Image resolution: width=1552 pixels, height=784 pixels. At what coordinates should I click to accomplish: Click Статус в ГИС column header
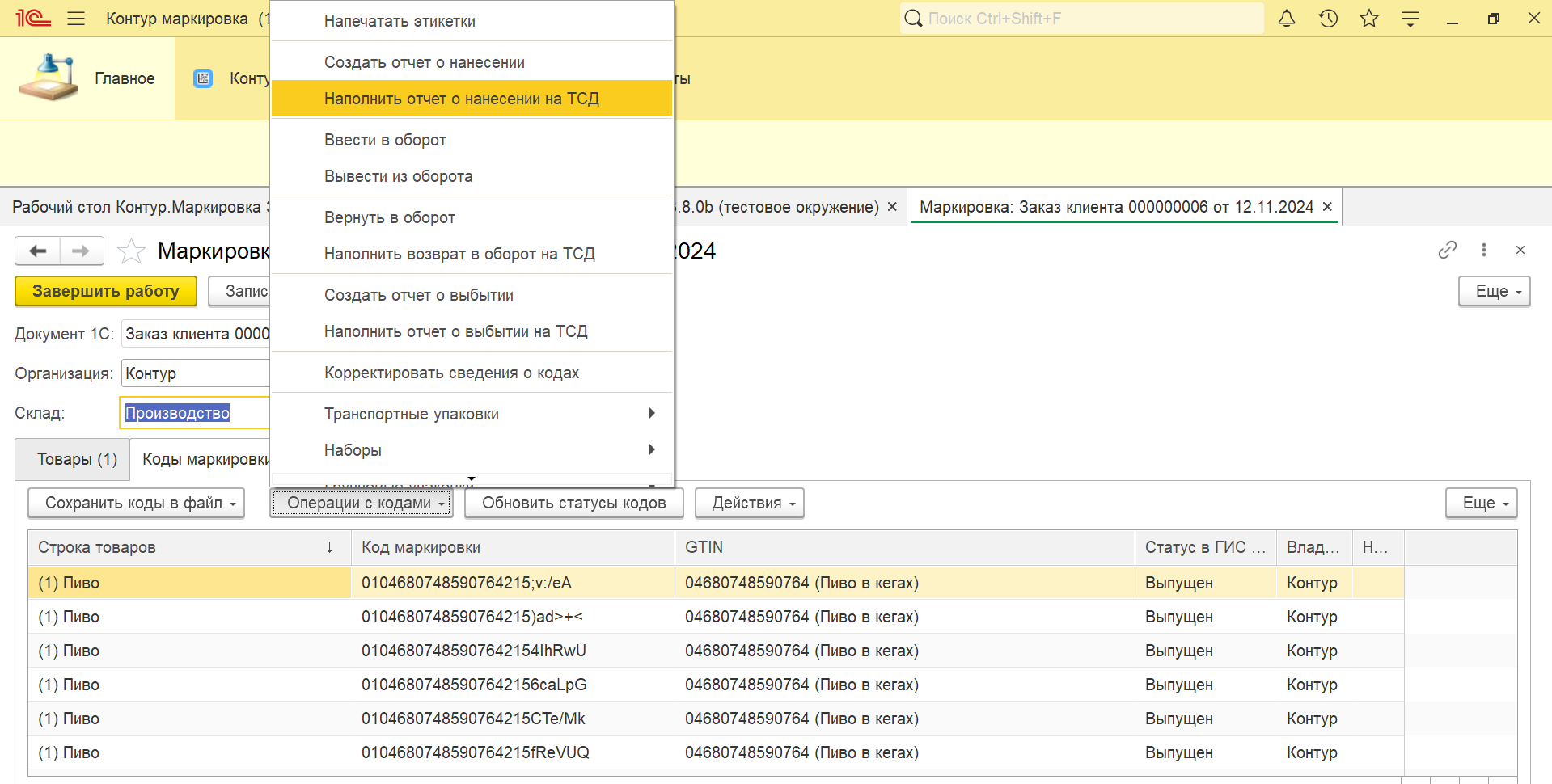(1206, 547)
